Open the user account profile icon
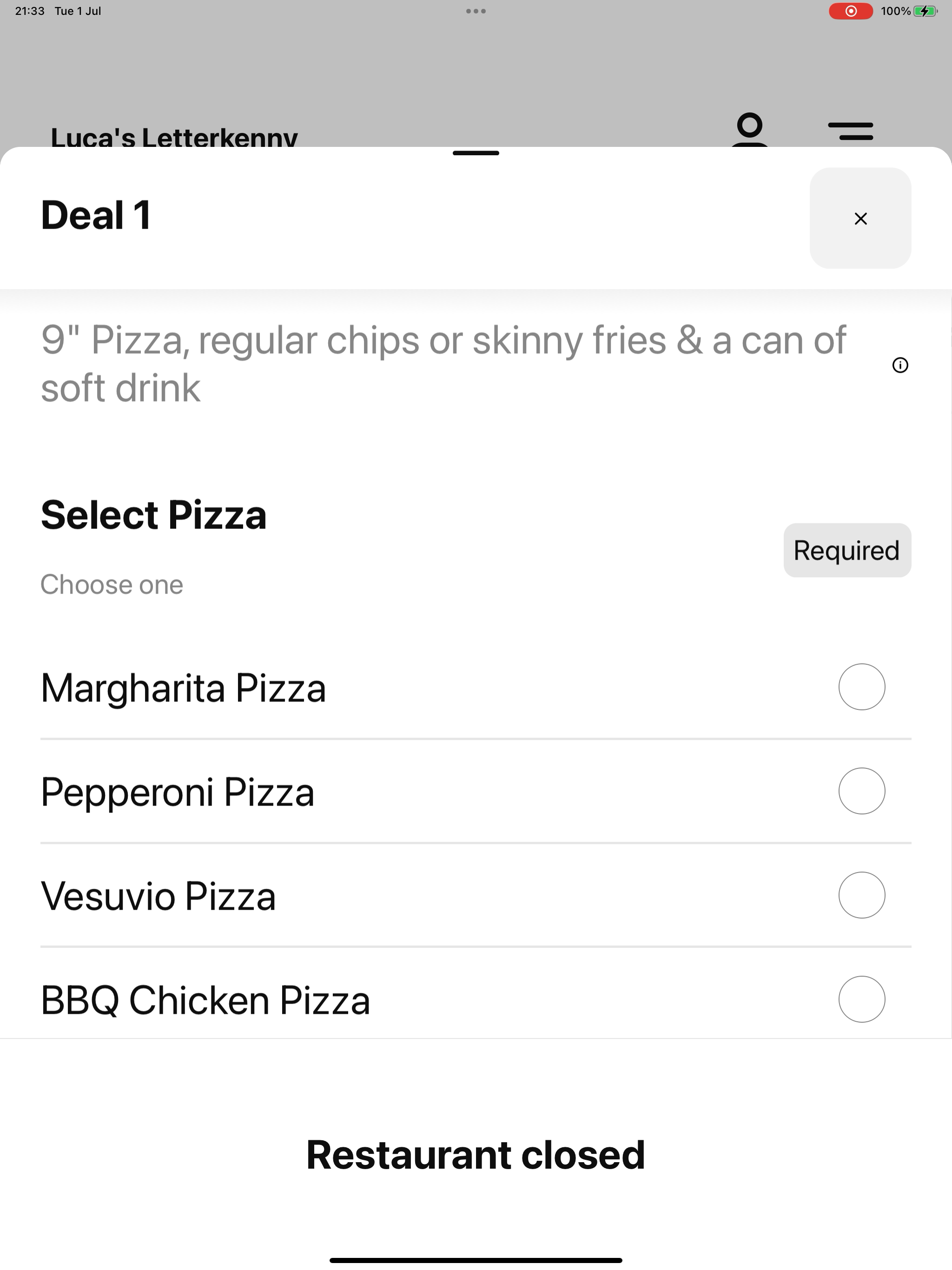The image size is (952, 1270). tap(750, 130)
